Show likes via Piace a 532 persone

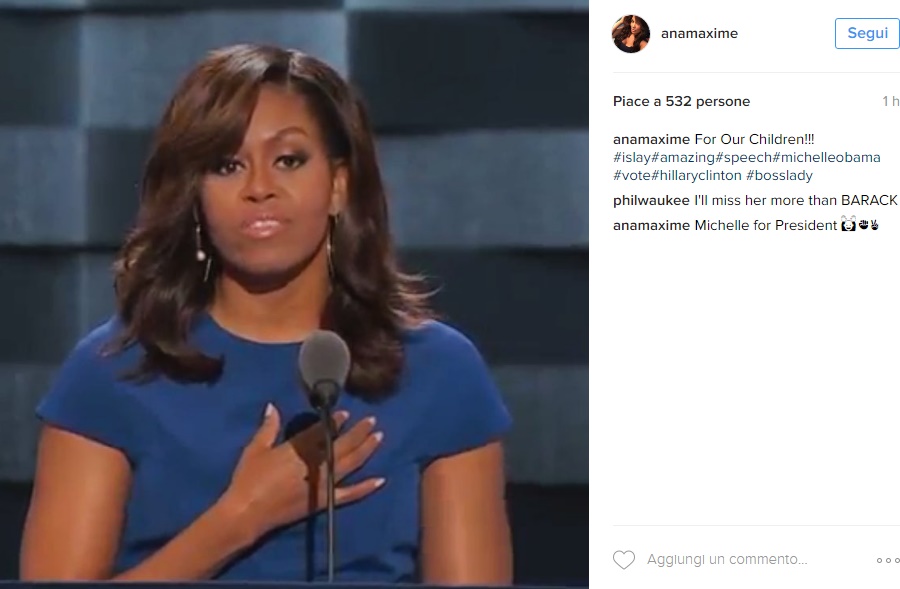coord(681,102)
